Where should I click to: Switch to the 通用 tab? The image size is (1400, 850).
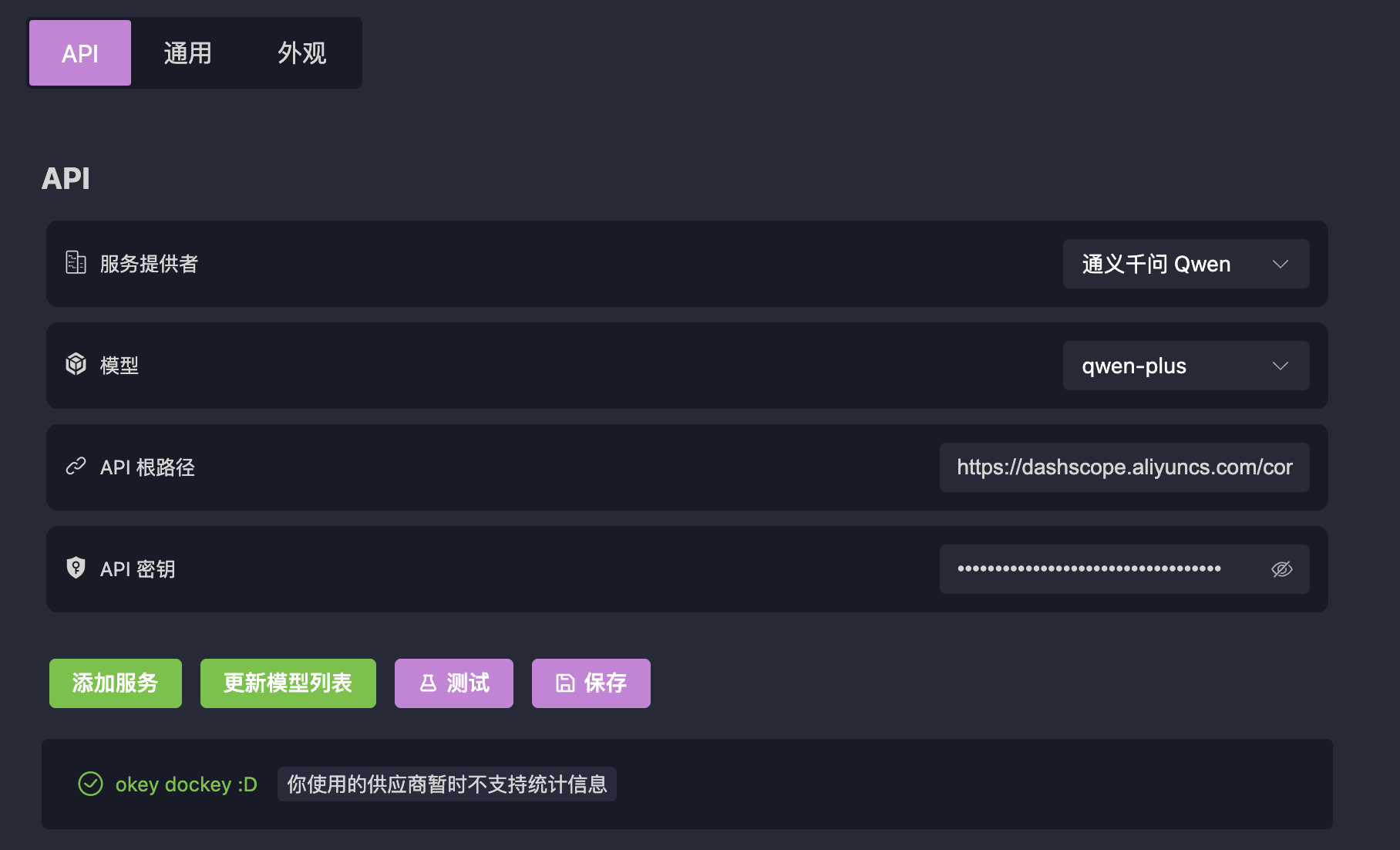(x=187, y=53)
